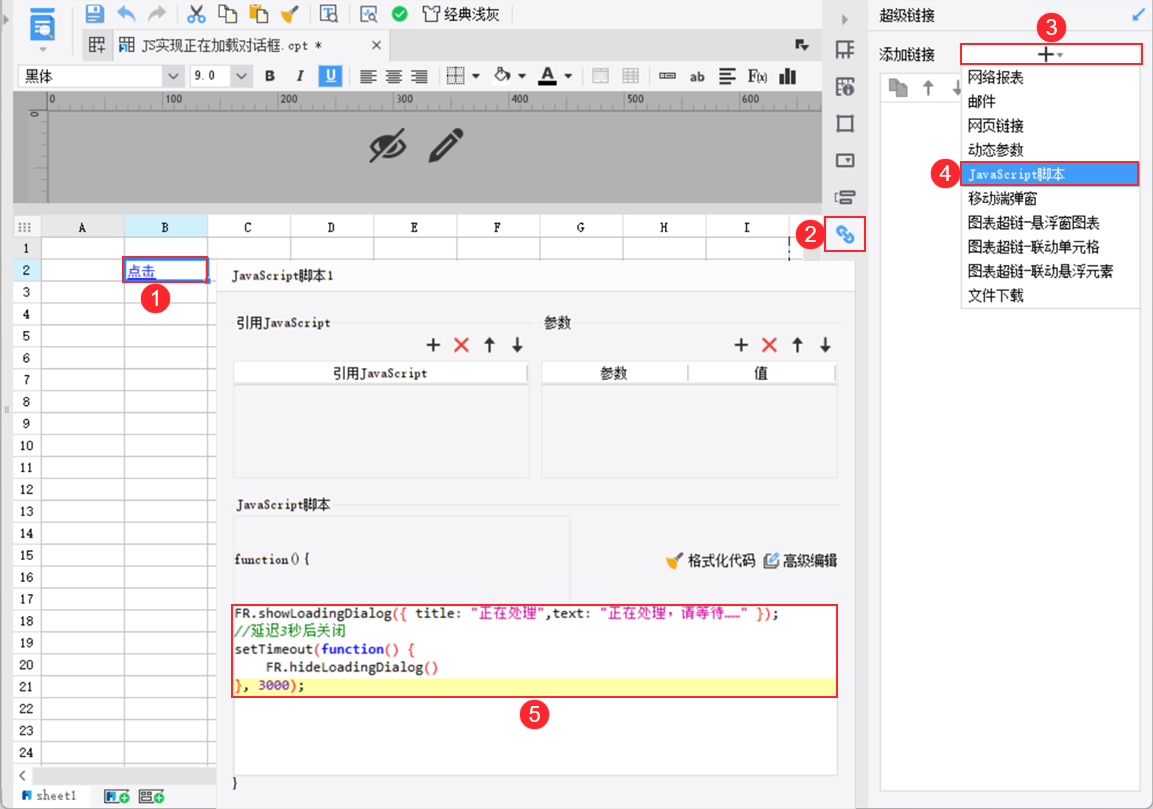Toggle the hidden eye icon in parameter pane
Image resolution: width=1153 pixels, height=809 pixels.
coord(388,145)
